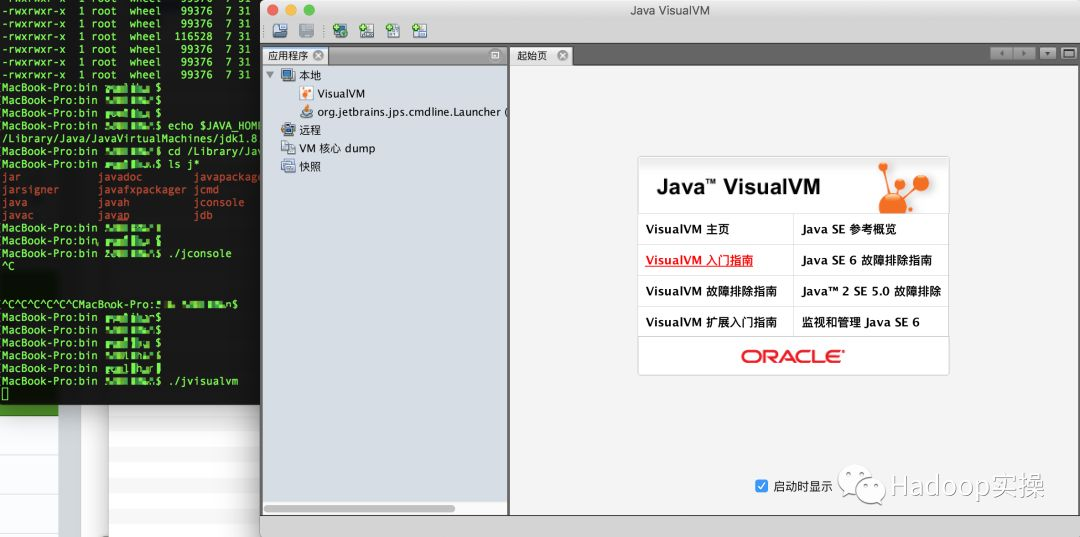
Task: Click 'jdb' file name in Terminal
Action: point(202,215)
